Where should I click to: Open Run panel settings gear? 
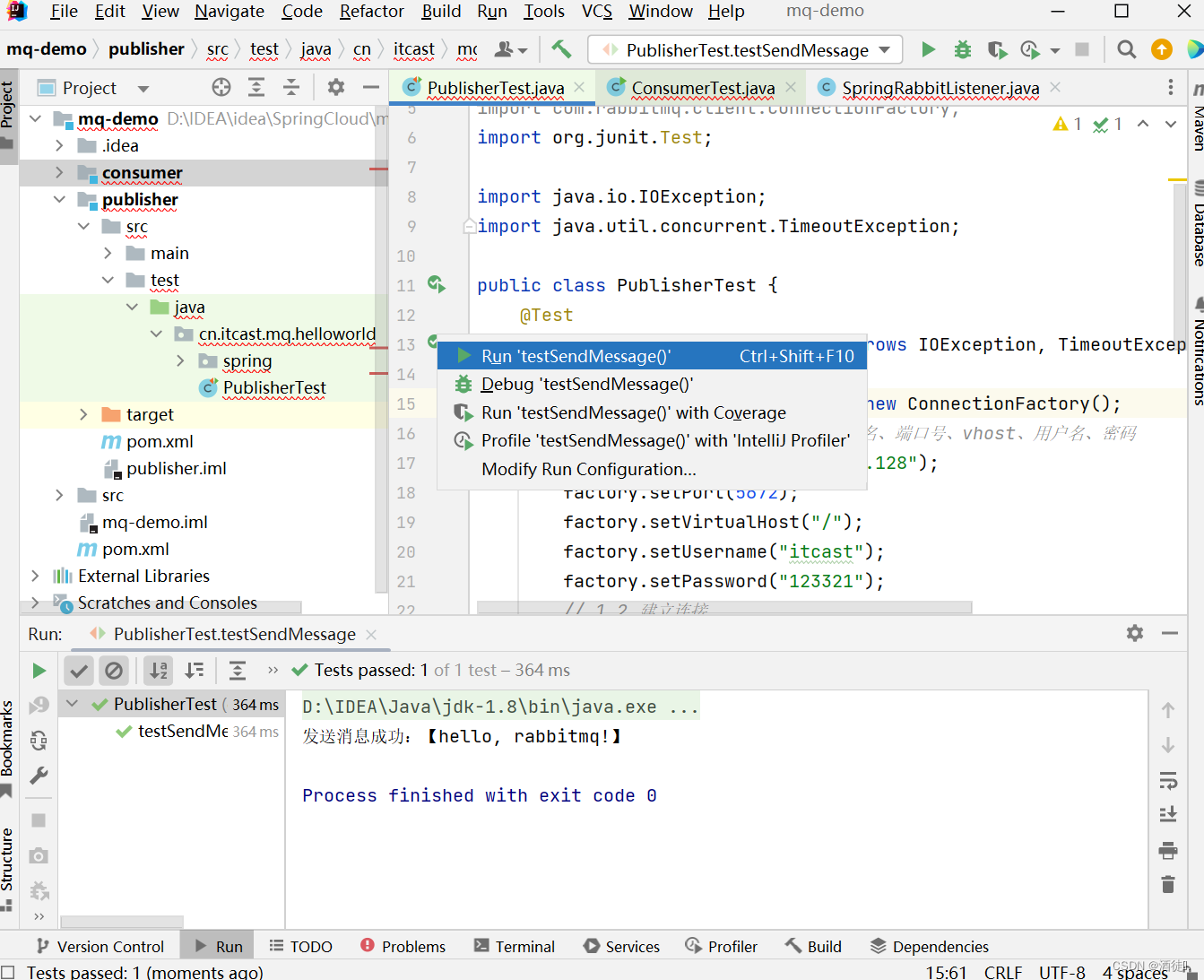pos(1135,633)
